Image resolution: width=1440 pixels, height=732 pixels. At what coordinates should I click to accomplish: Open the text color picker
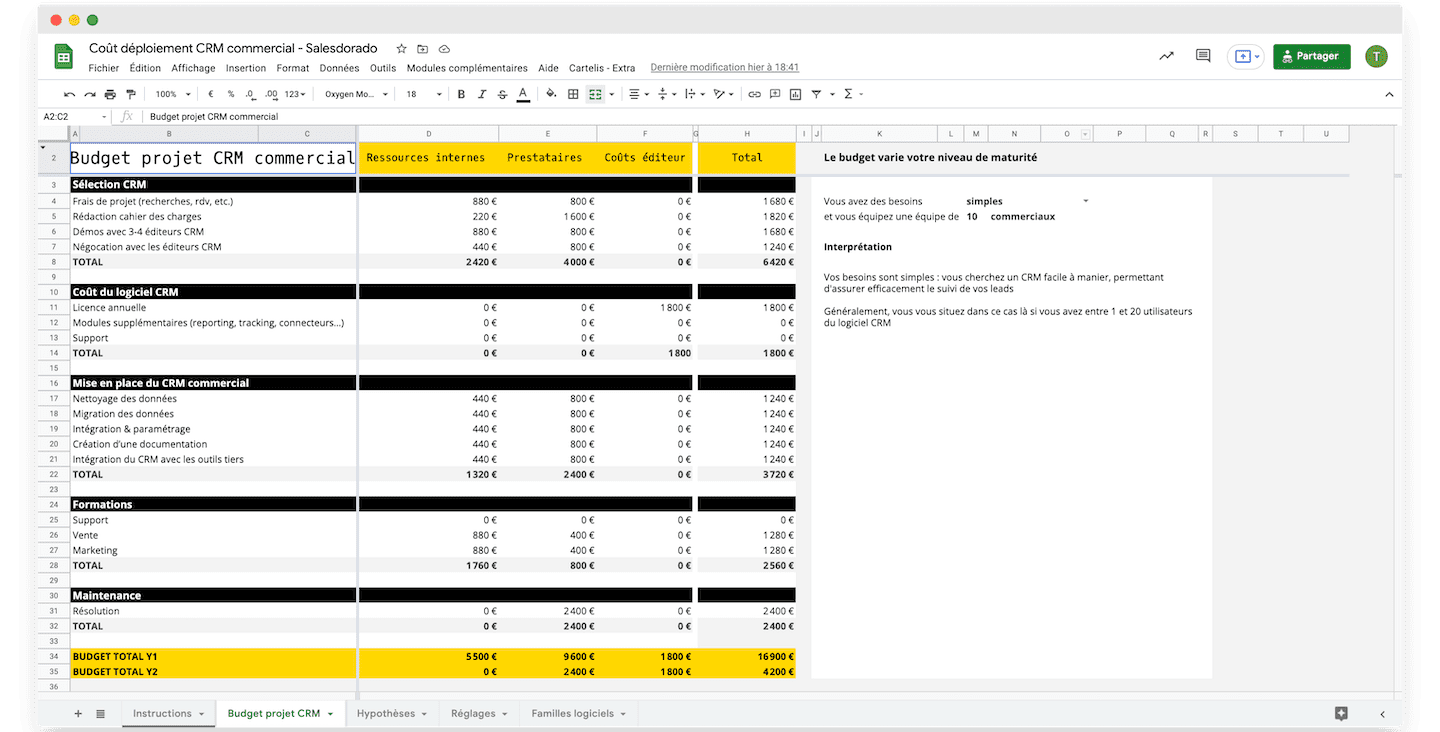click(522, 94)
